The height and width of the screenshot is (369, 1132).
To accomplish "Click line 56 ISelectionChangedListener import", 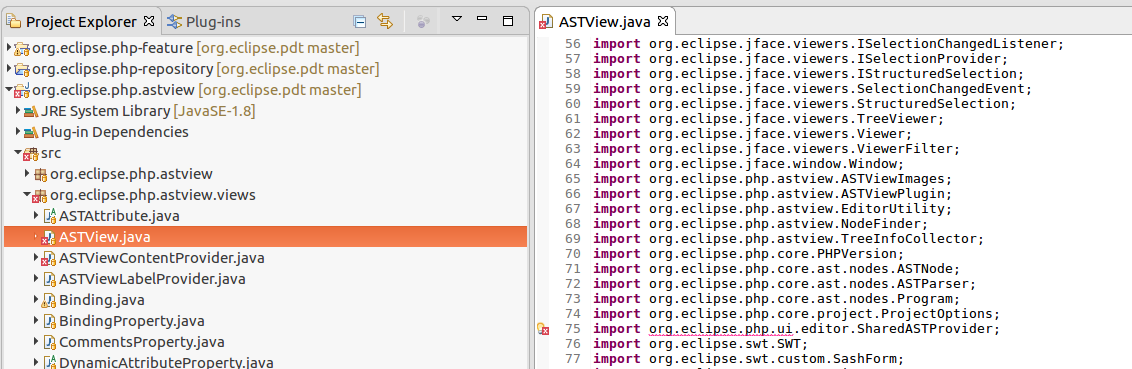I will point(829,43).
